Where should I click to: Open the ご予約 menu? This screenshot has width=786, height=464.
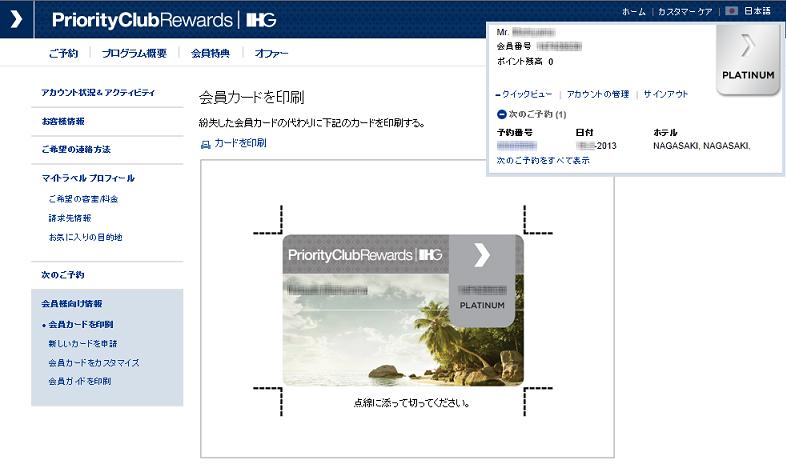coord(64,53)
